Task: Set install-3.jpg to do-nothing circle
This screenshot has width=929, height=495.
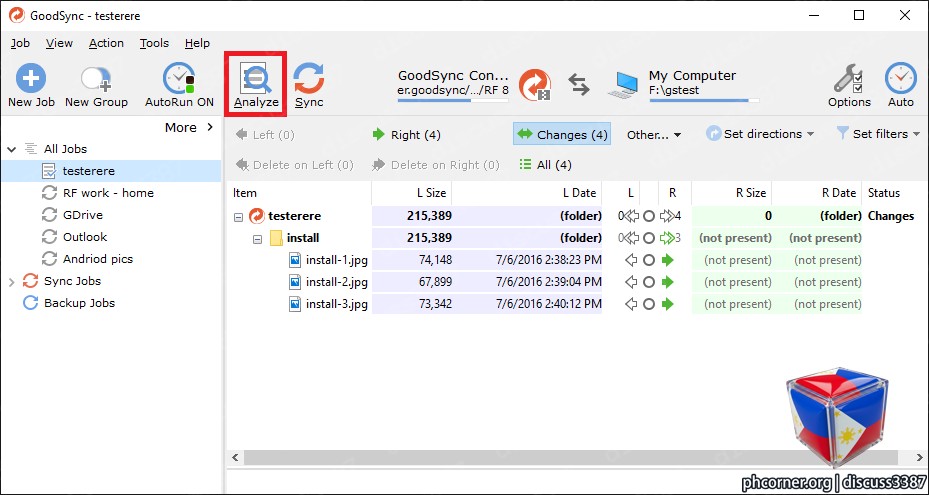Action: pyautogui.click(x=649, y=304)
